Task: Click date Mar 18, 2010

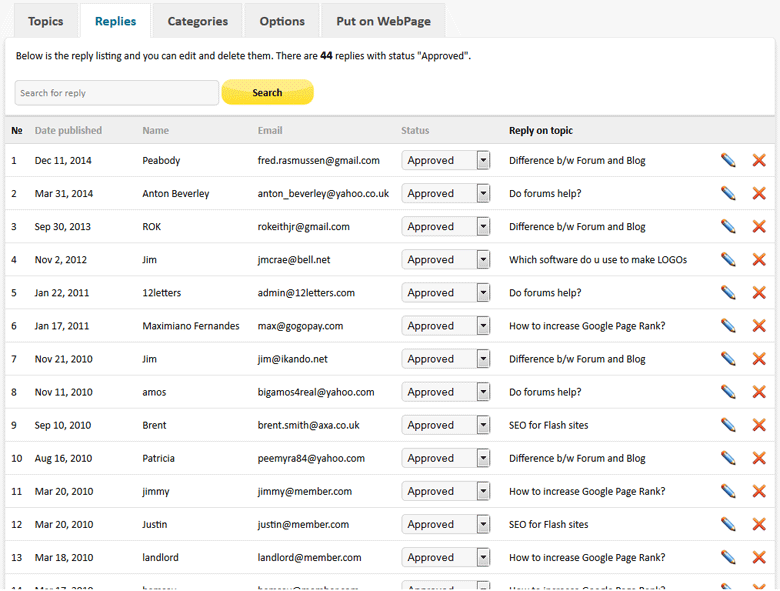Action: pyautogui.click(x=64, y=557)
